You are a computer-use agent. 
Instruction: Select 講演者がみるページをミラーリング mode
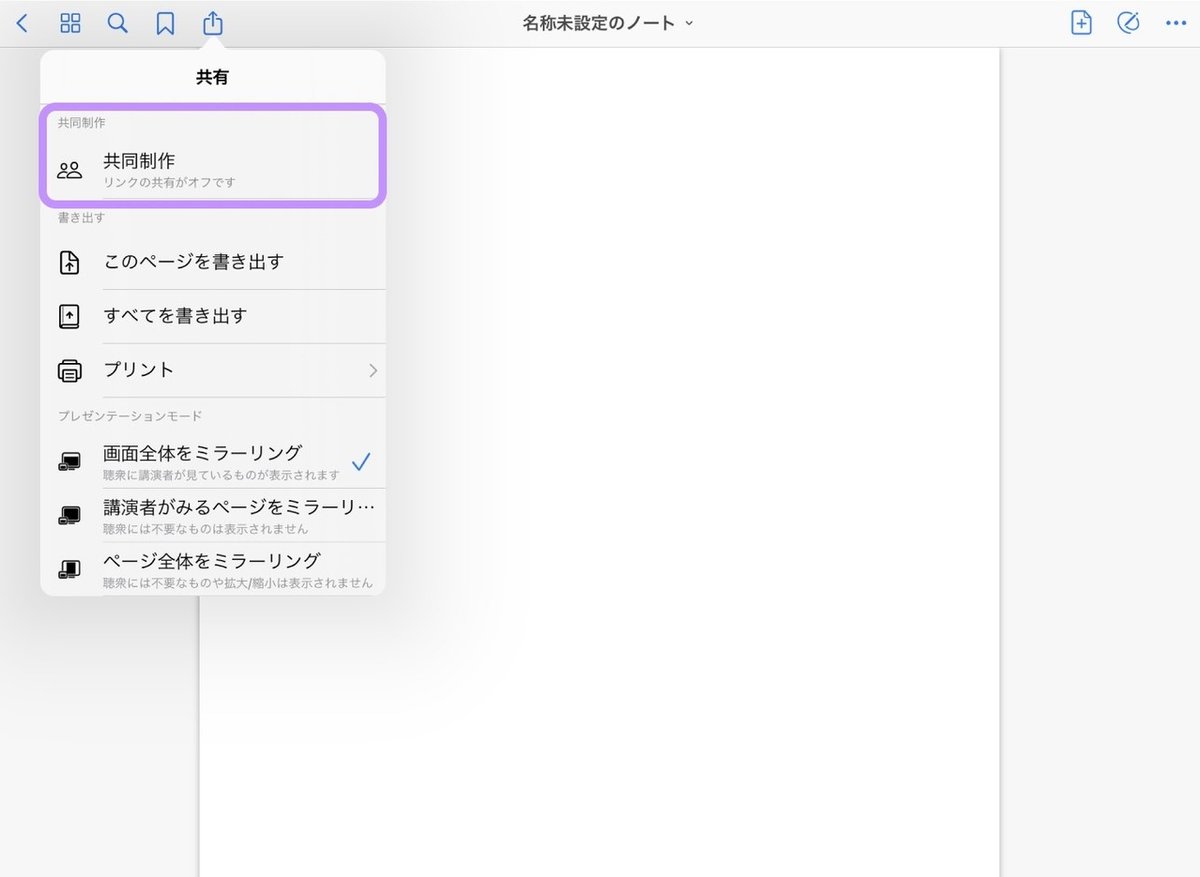(x=212, y=515)
